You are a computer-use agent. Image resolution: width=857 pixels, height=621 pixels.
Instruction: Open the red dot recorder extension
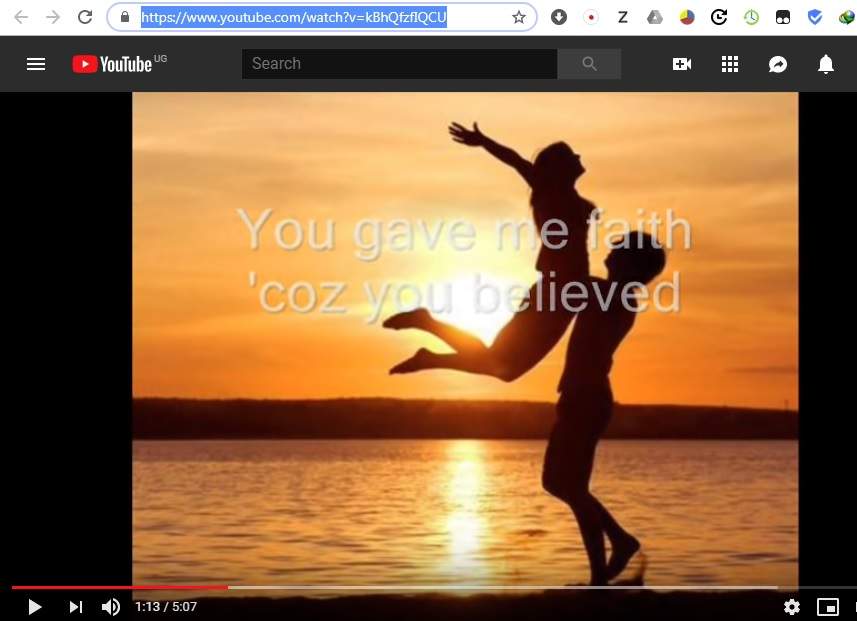590,17
